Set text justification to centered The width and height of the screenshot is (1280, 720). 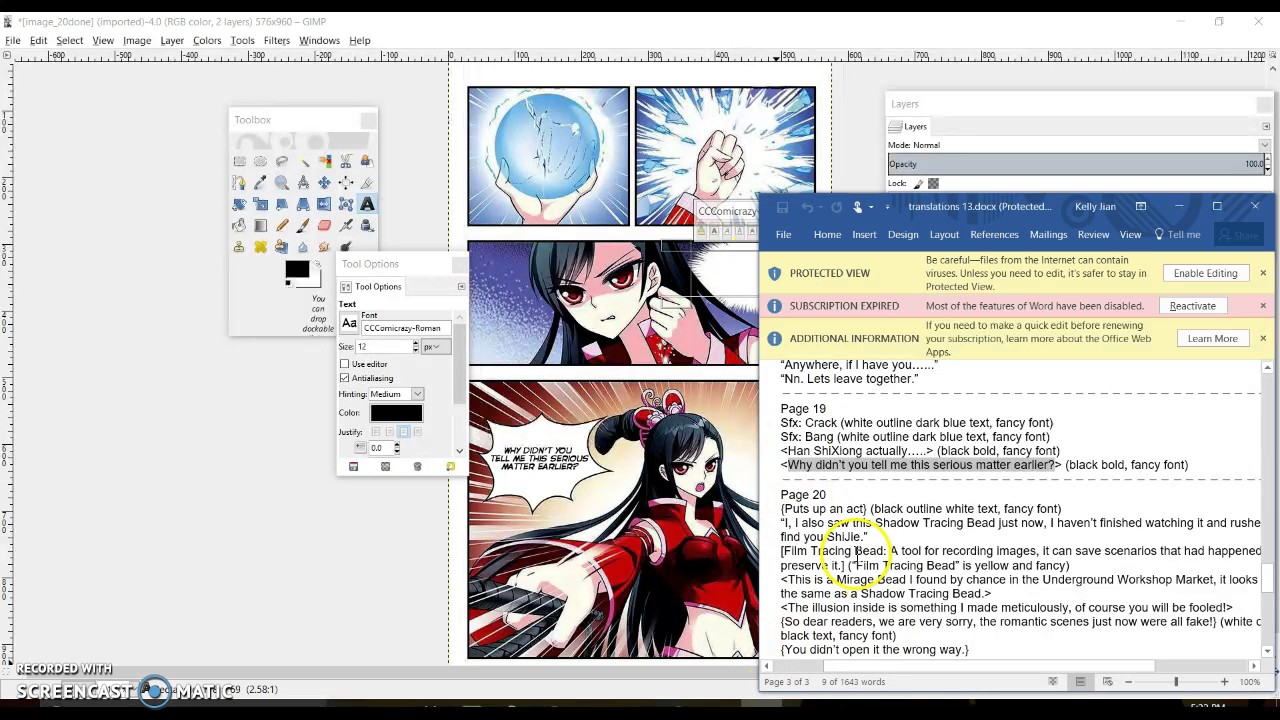(x=403, y=432)
